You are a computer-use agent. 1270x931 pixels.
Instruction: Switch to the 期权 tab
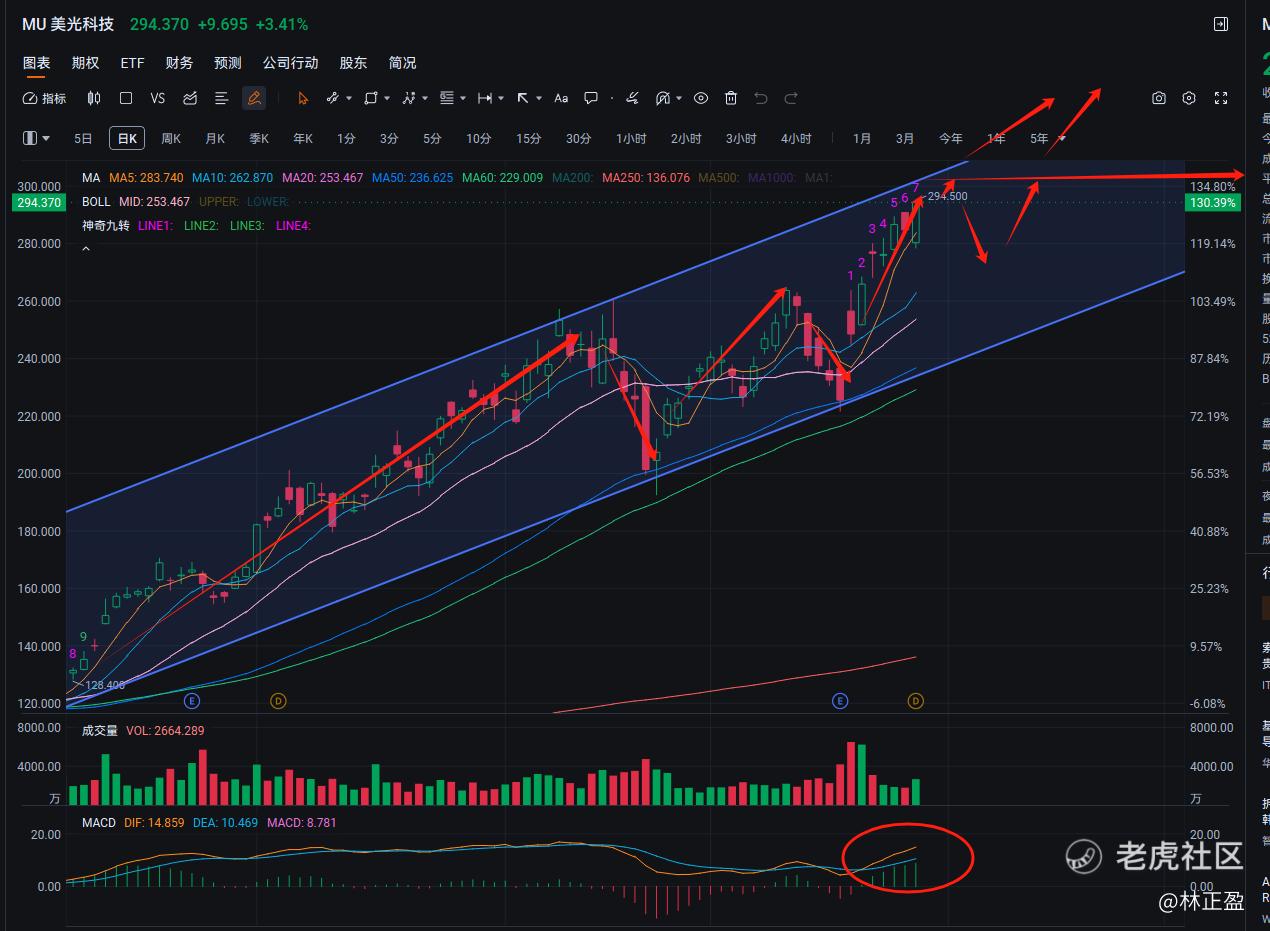[x=86, y=62]
